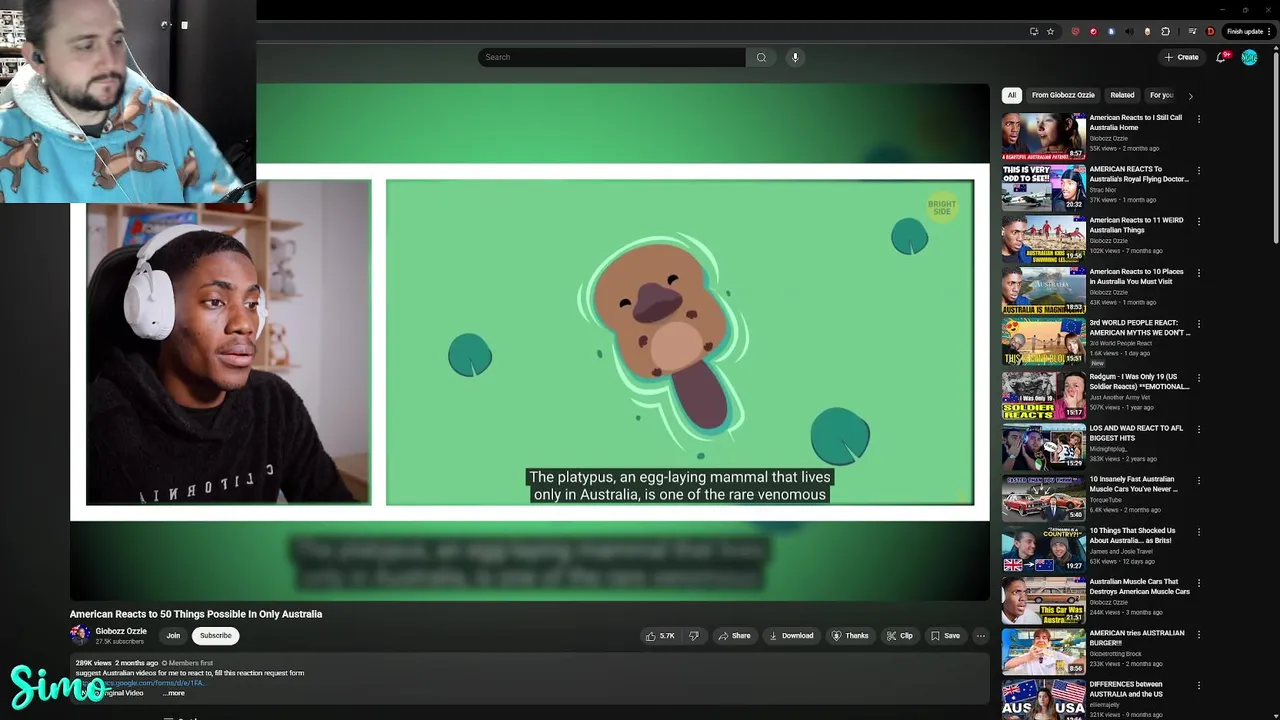
Task: Create a Clip of video
Action: click(x=899, y=636)
